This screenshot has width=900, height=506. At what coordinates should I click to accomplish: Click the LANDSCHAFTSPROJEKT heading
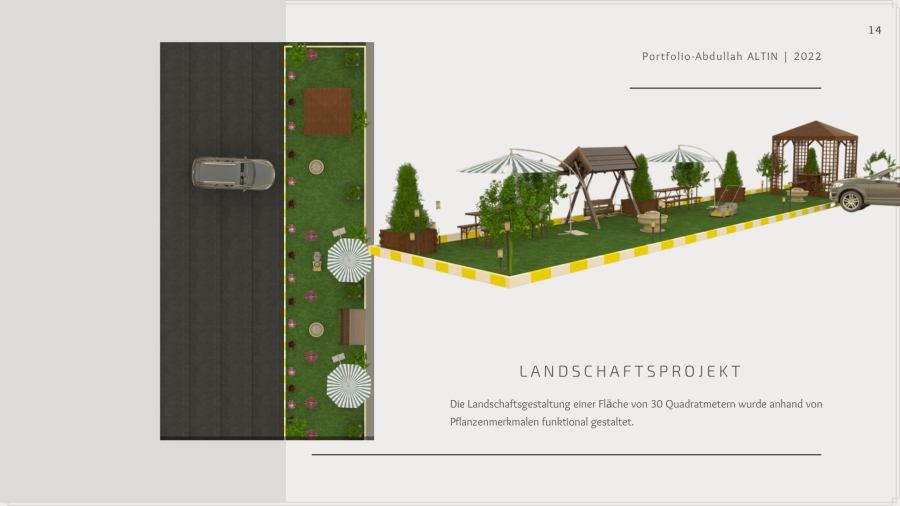(630, 372)
